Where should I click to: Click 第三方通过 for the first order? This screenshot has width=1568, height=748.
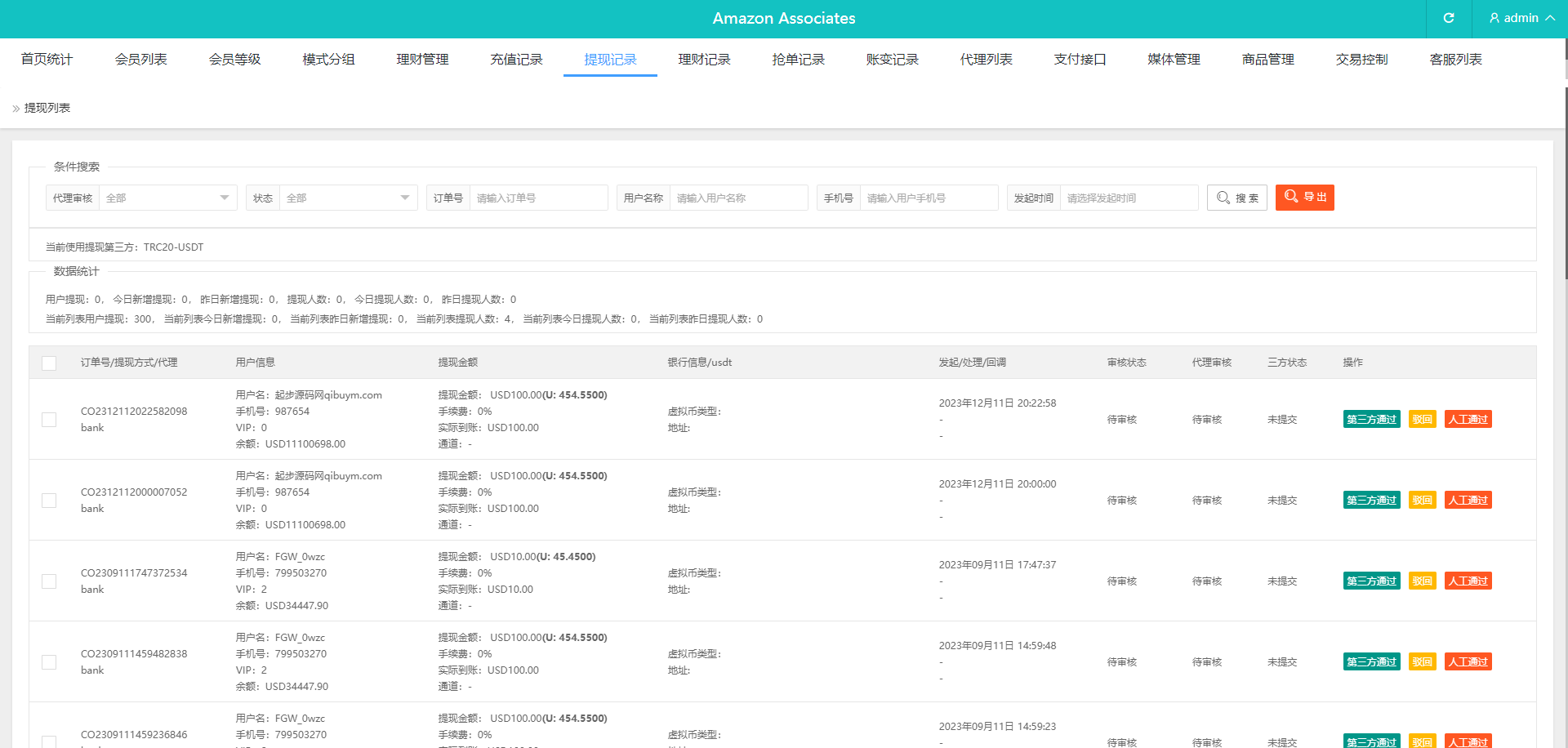tap(1371, 420)
